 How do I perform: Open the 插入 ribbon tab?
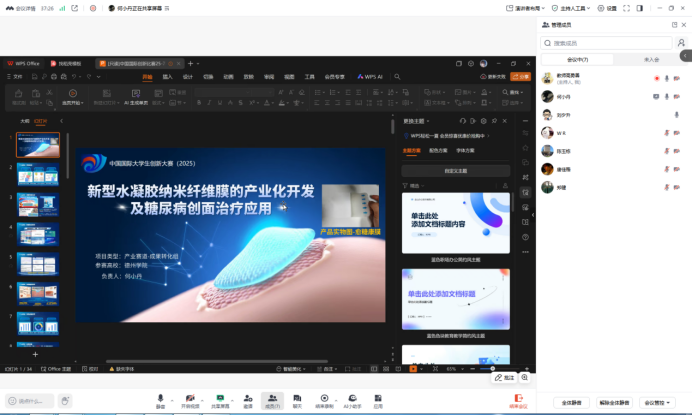coord(167,76)
